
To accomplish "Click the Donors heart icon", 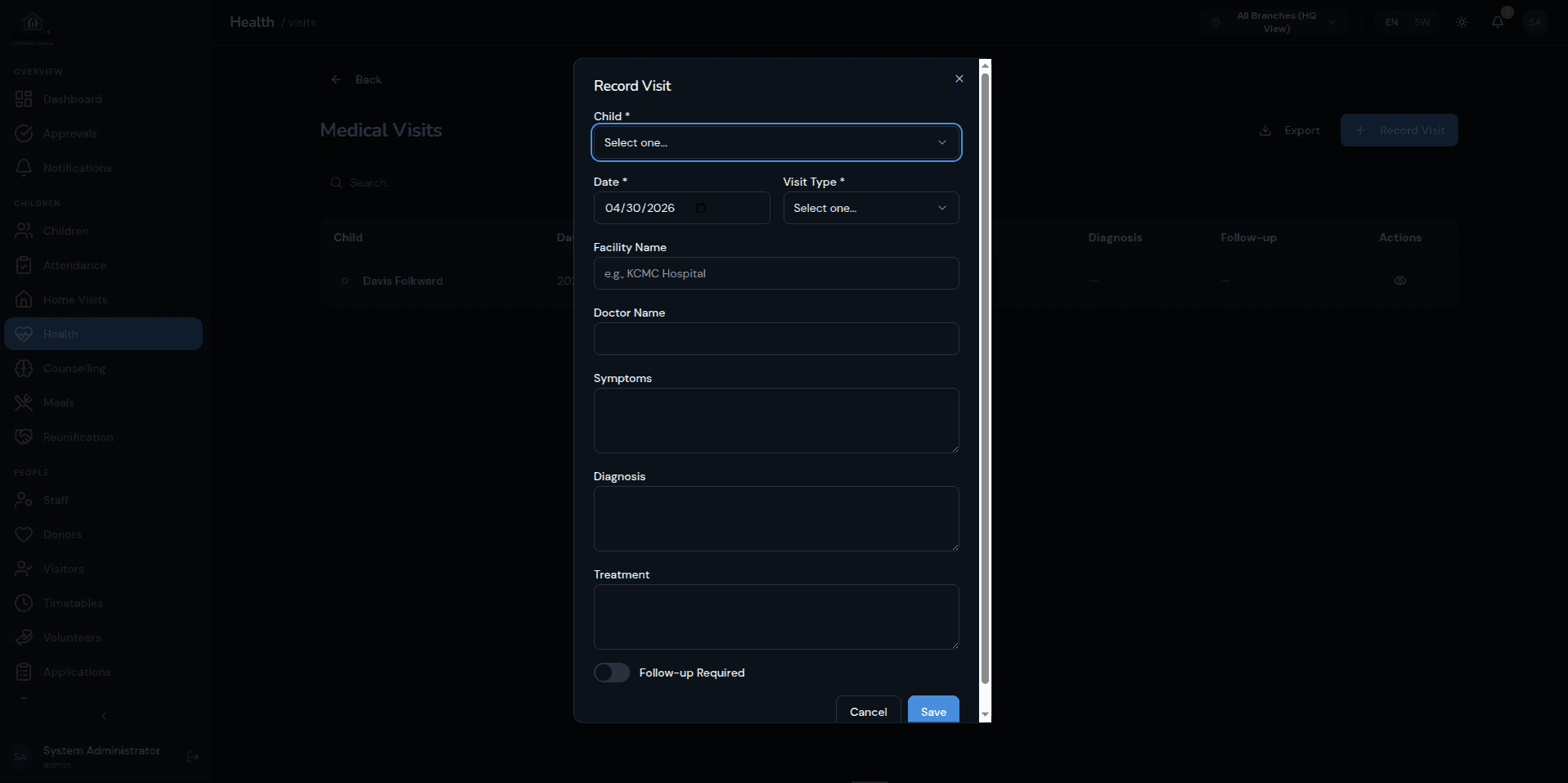I will (x=24, y=534).
